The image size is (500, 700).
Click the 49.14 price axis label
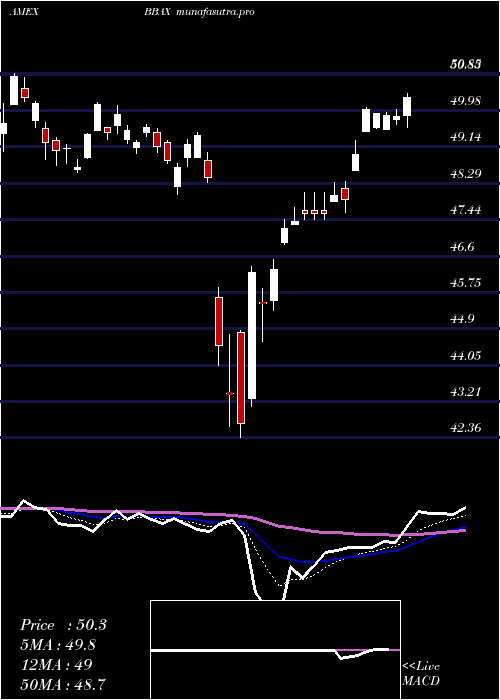(466, 137)
